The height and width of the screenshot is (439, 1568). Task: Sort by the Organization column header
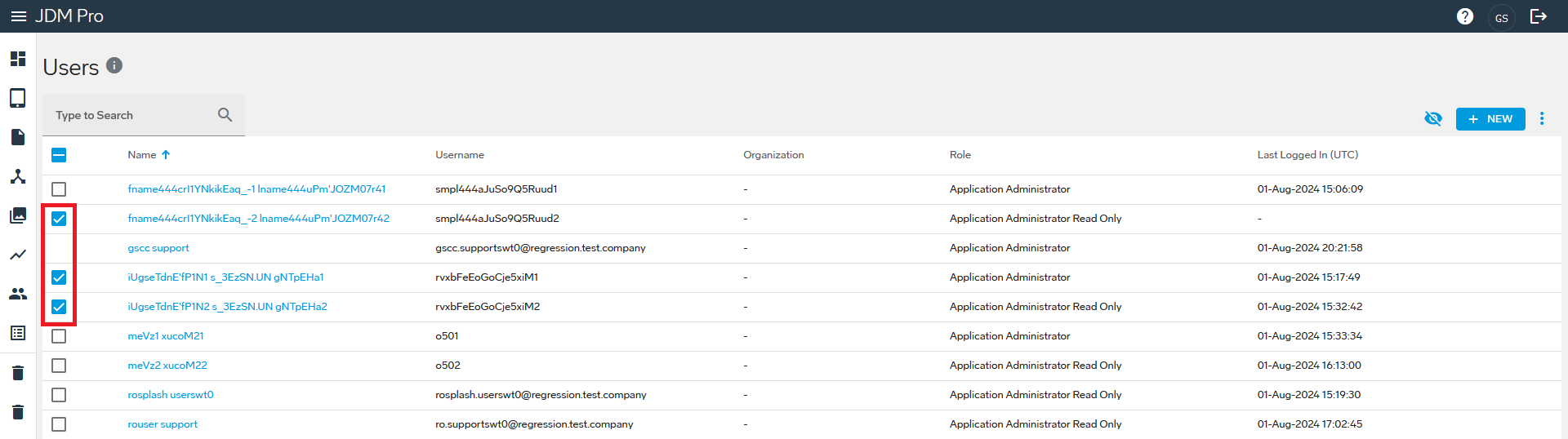tap(773, 155)
